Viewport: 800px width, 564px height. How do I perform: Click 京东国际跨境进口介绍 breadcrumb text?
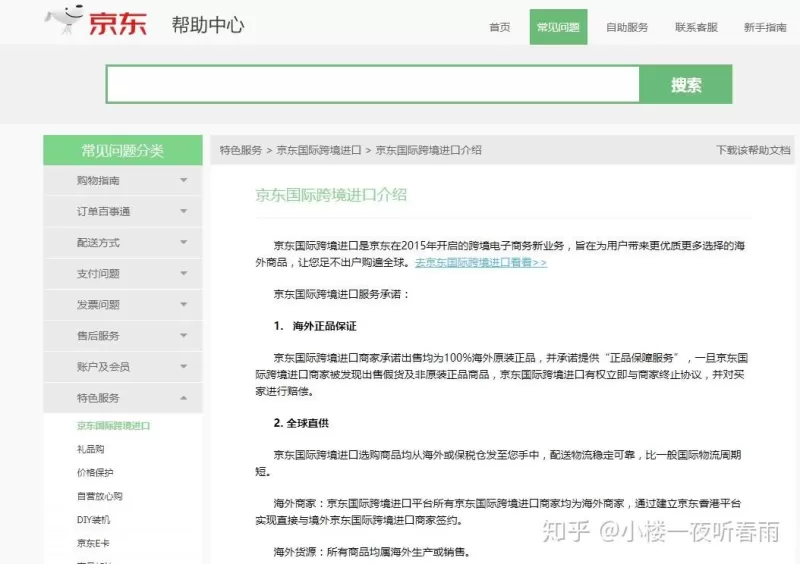(429, 150)
